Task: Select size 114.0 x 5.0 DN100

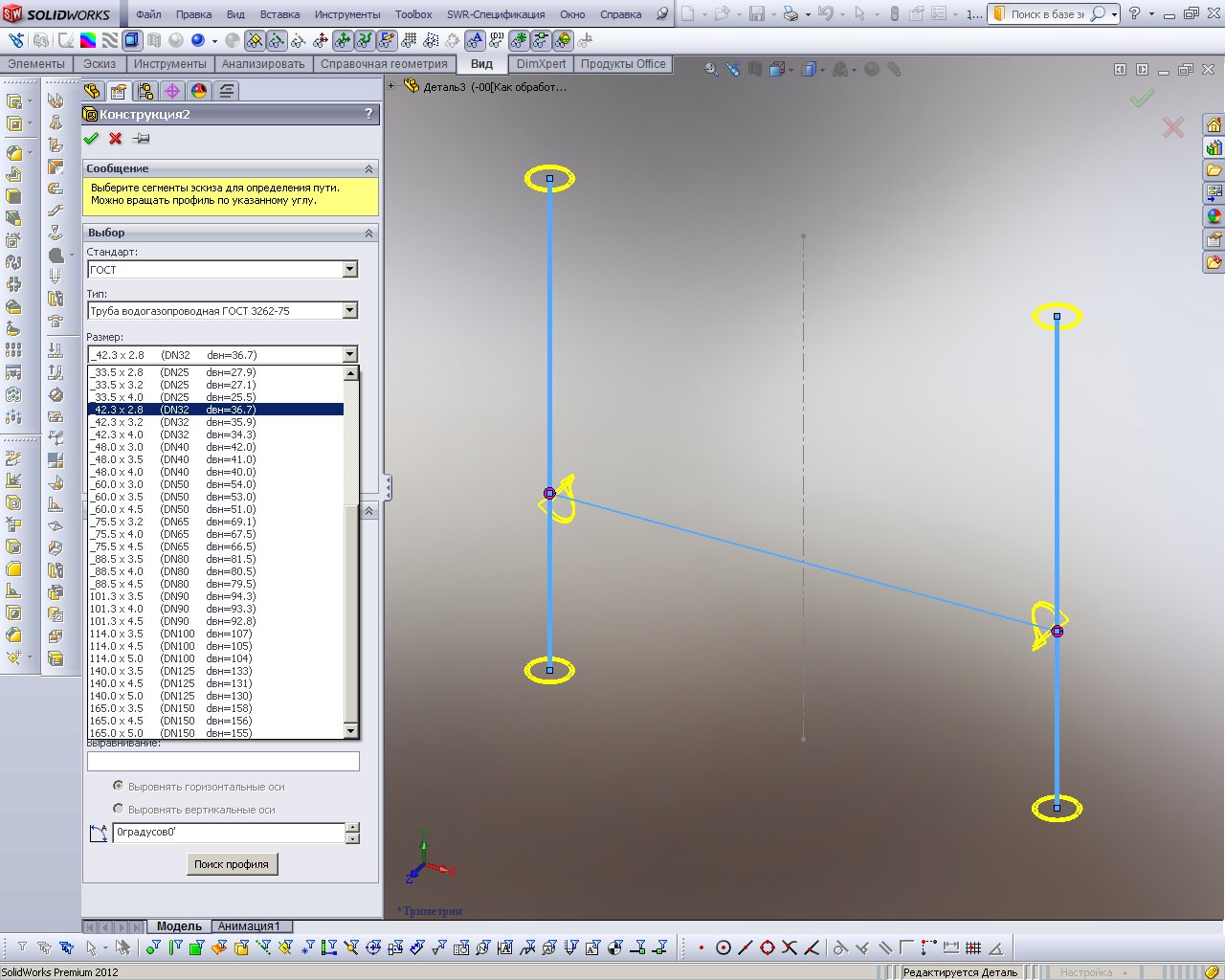Action: pyautogui.click(x=215, y=658)
